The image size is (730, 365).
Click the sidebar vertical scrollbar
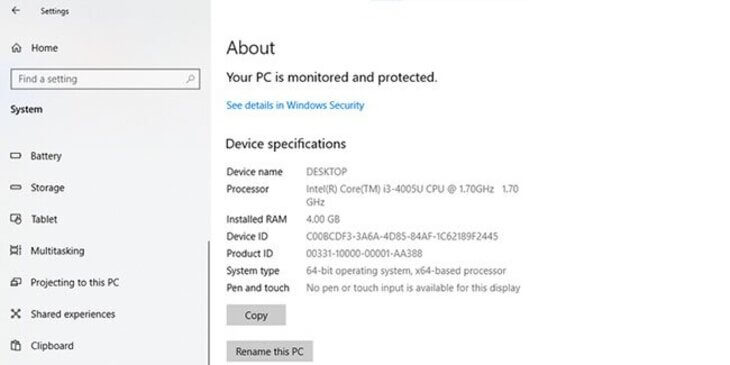coord(209,303)
